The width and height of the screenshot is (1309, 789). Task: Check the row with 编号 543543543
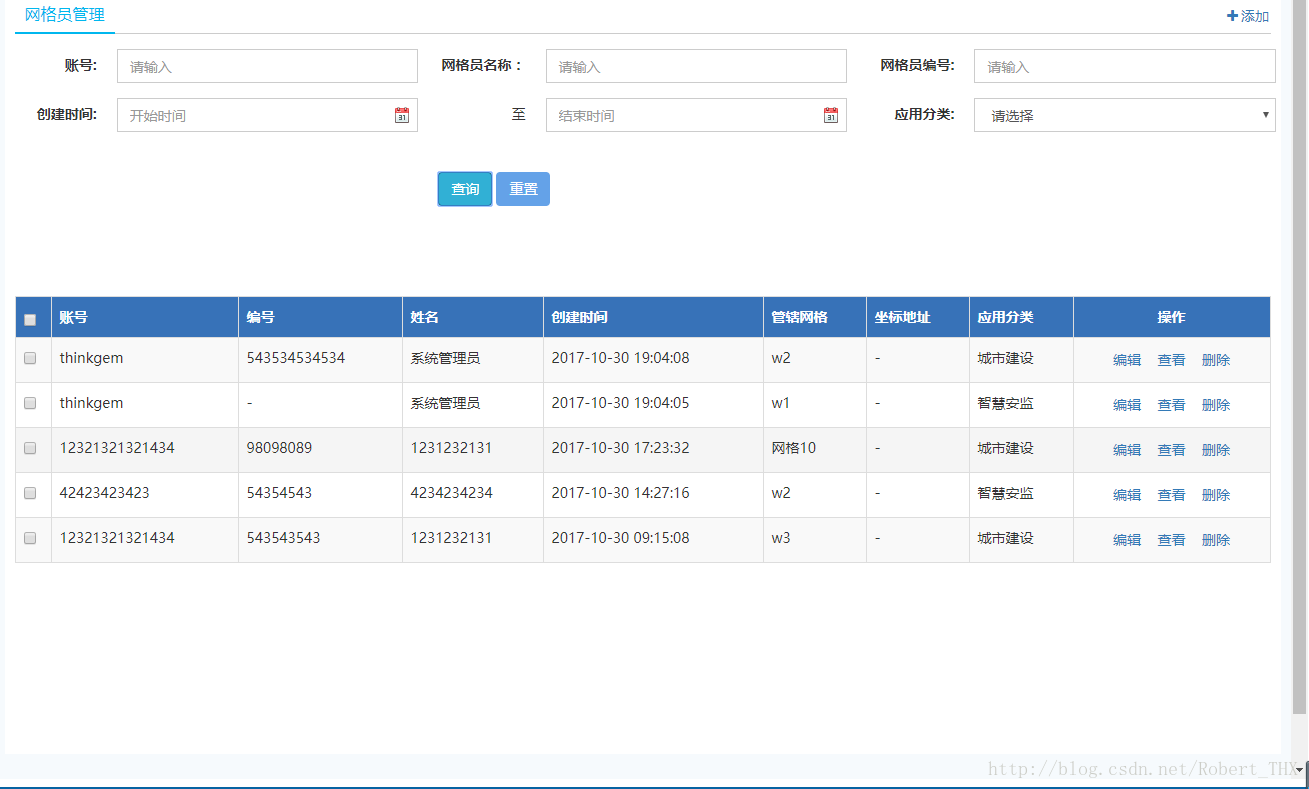30,538
